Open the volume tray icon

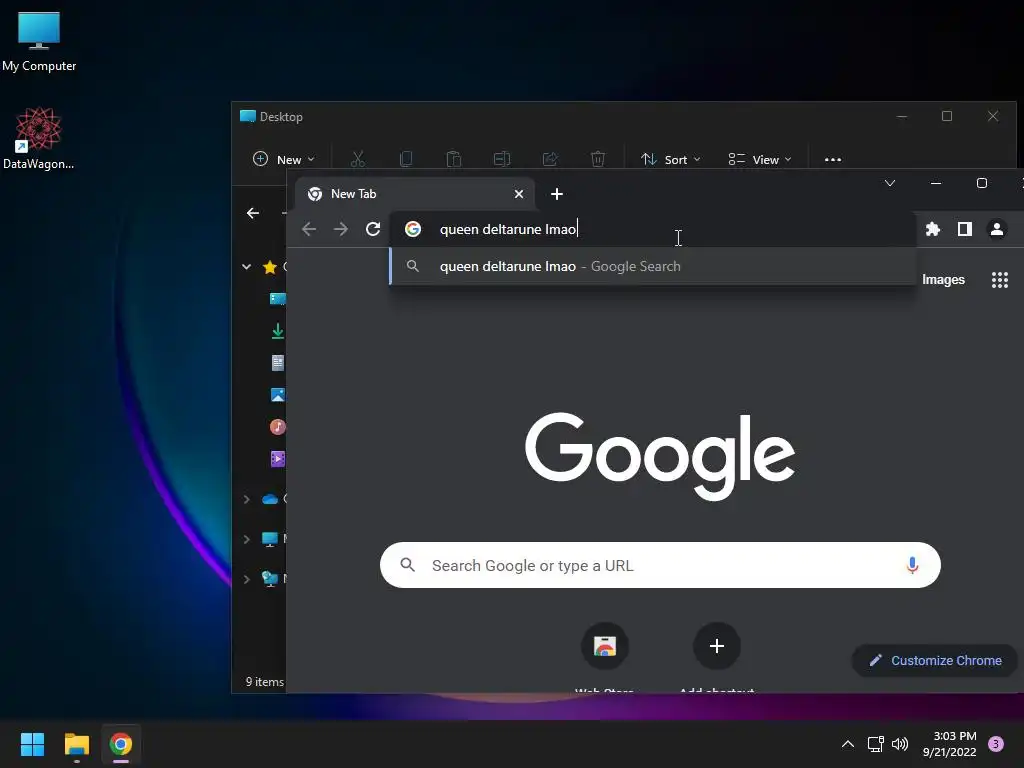click(x=900, y=744)
